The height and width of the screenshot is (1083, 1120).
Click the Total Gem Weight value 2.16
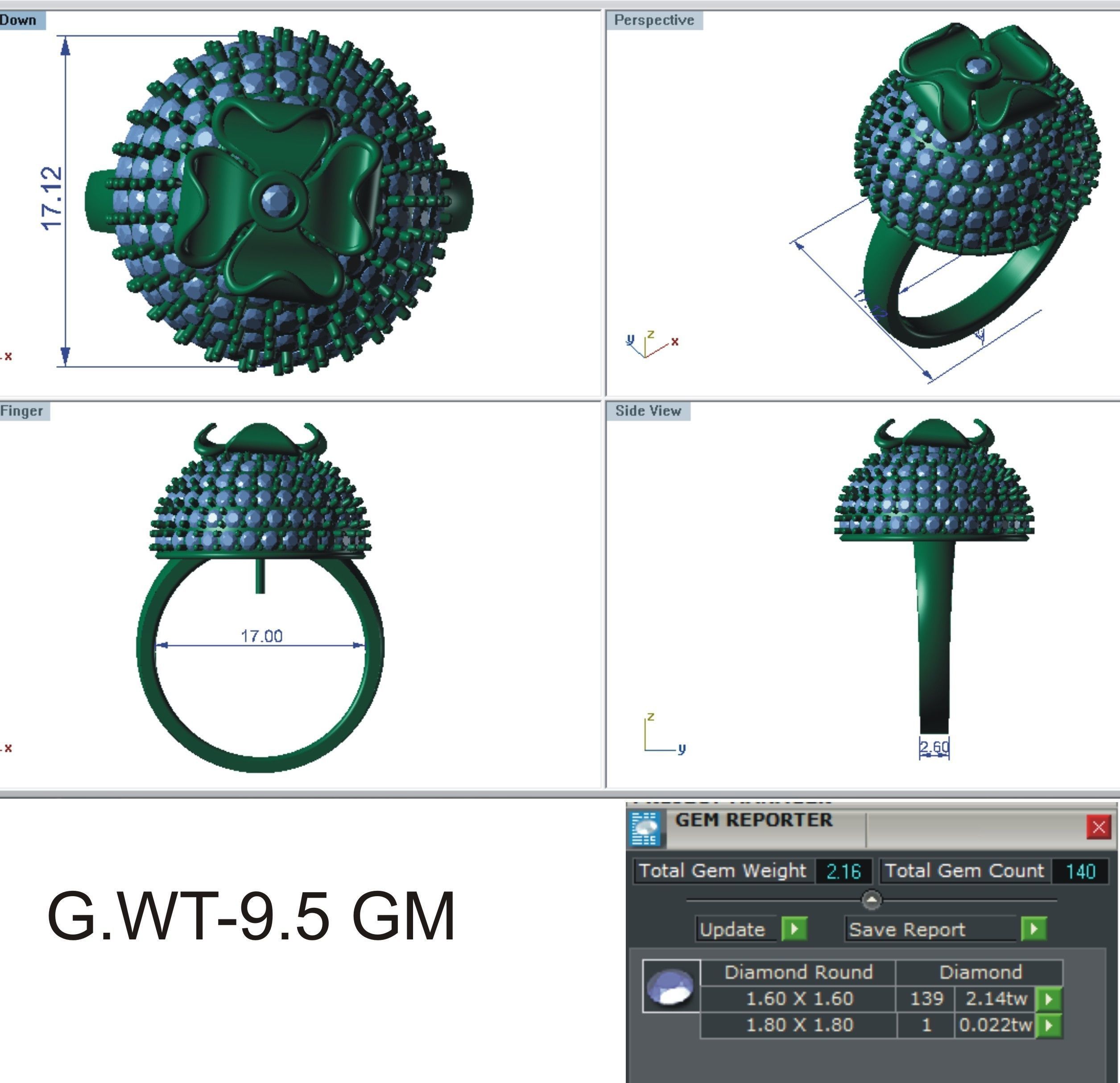coord(844,871)
